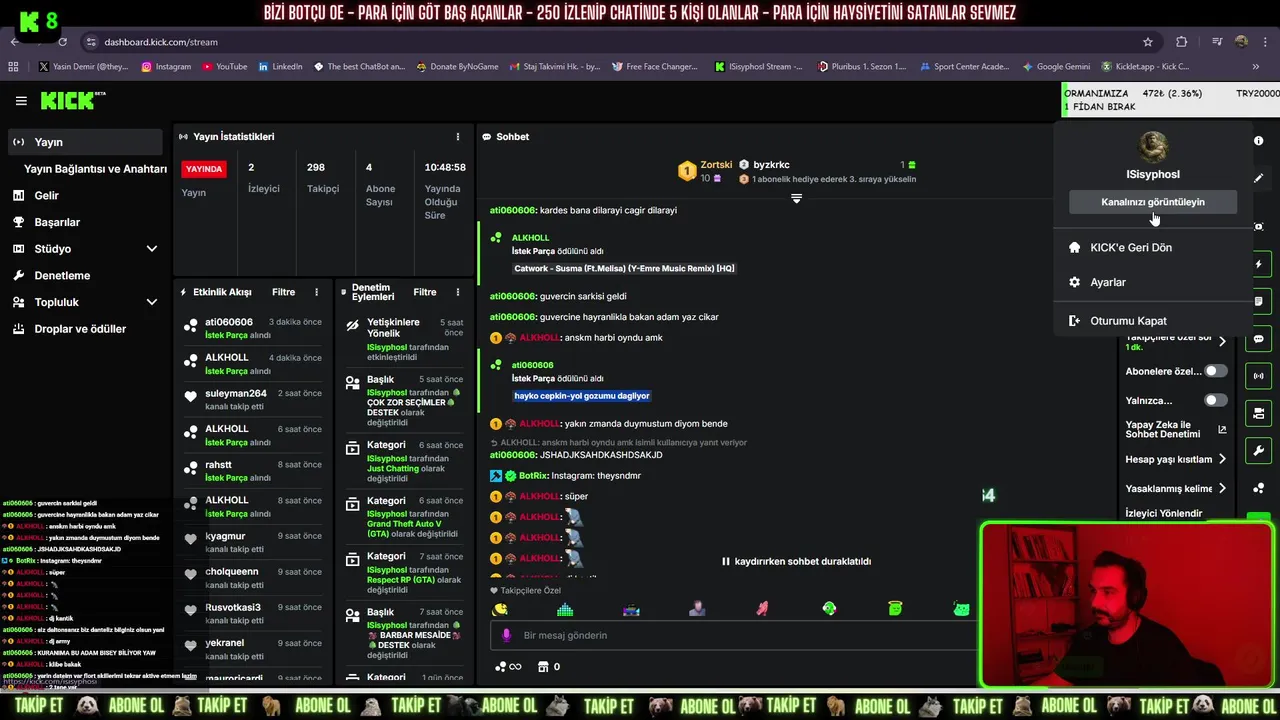Bookmark page with browser star icon
Viewport: 1280px width, 720px height.
(x=1148, y=42)
